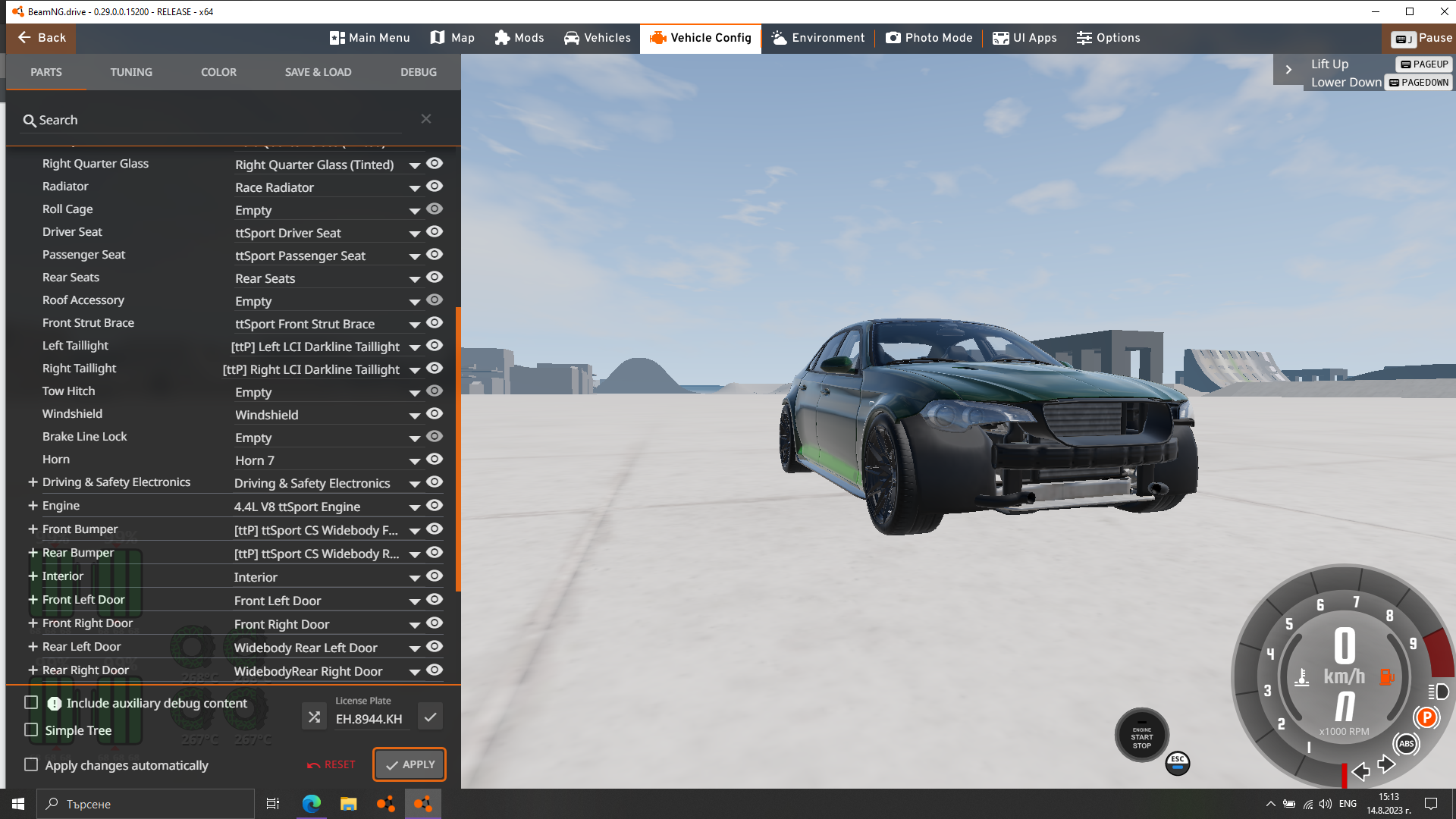Click the ABS indicator icon
The image size is (1456, 819).
(x=1406, y=744)
